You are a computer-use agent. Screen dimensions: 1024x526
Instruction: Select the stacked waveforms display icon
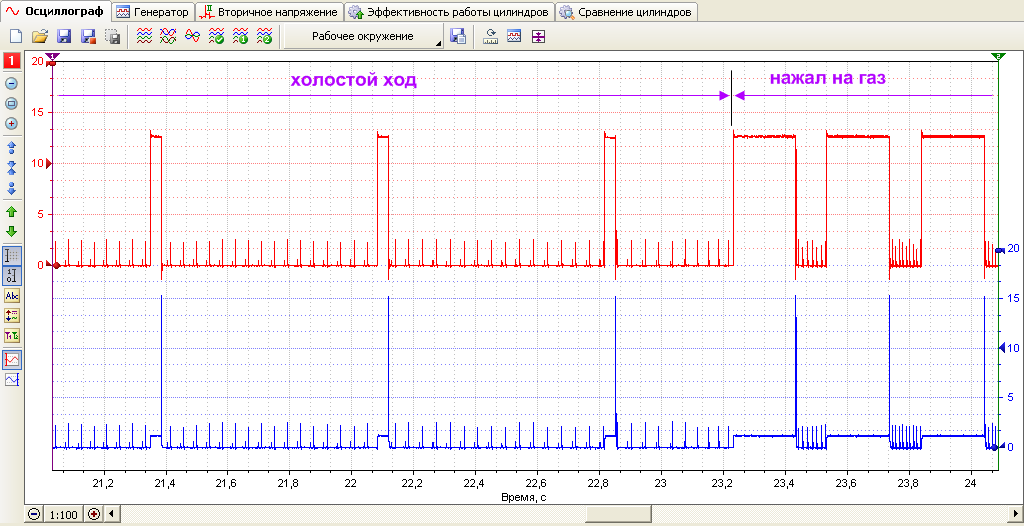point(144,37)
